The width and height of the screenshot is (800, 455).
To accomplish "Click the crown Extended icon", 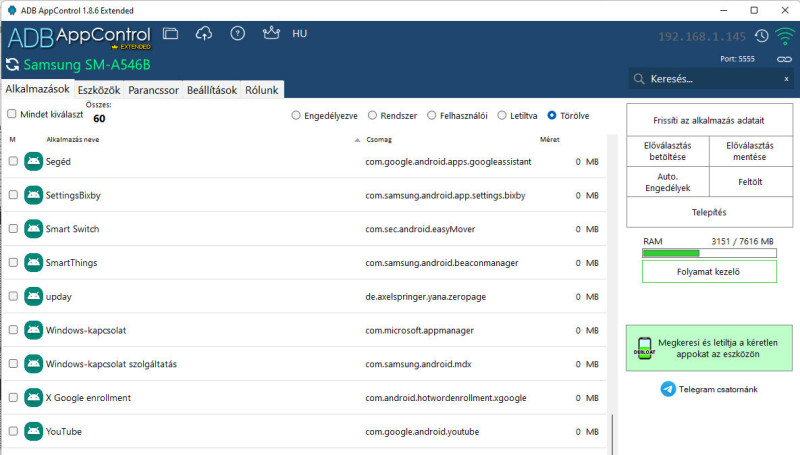I will (271, 33).
